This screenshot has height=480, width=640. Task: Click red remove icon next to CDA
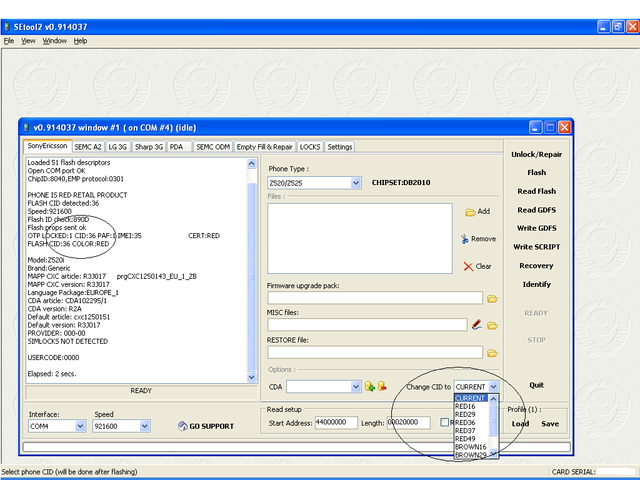pos(382,386)
